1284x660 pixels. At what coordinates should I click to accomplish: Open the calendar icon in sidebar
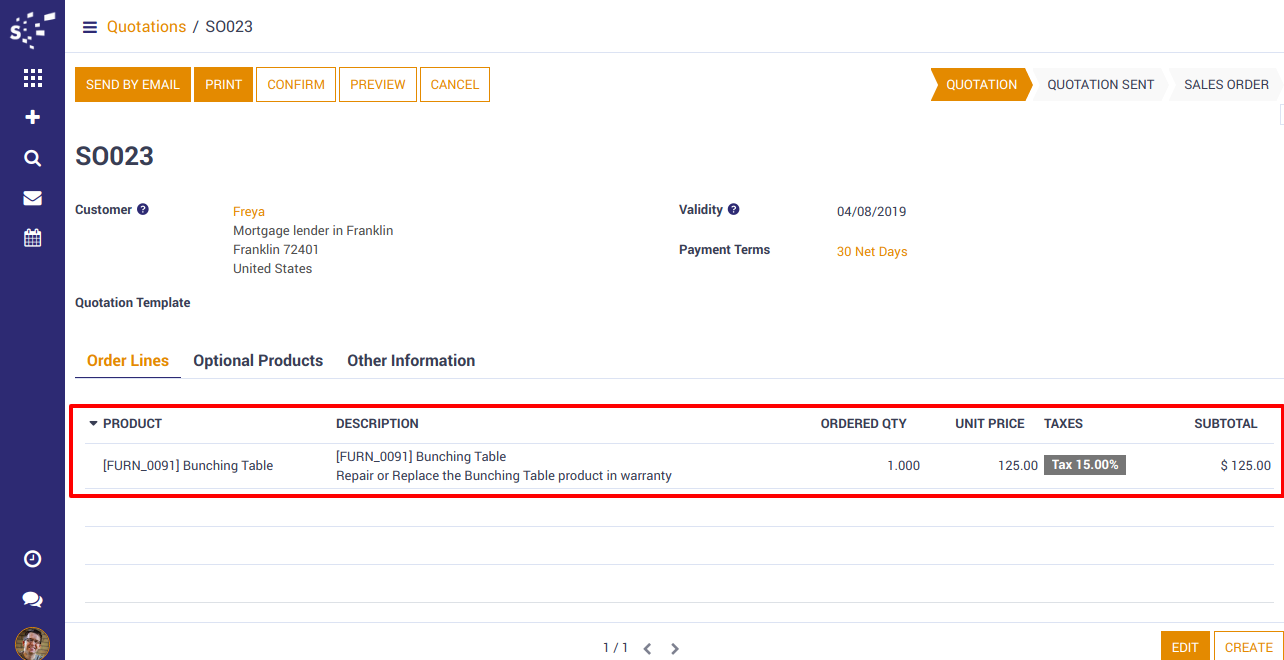pos(32,238)
